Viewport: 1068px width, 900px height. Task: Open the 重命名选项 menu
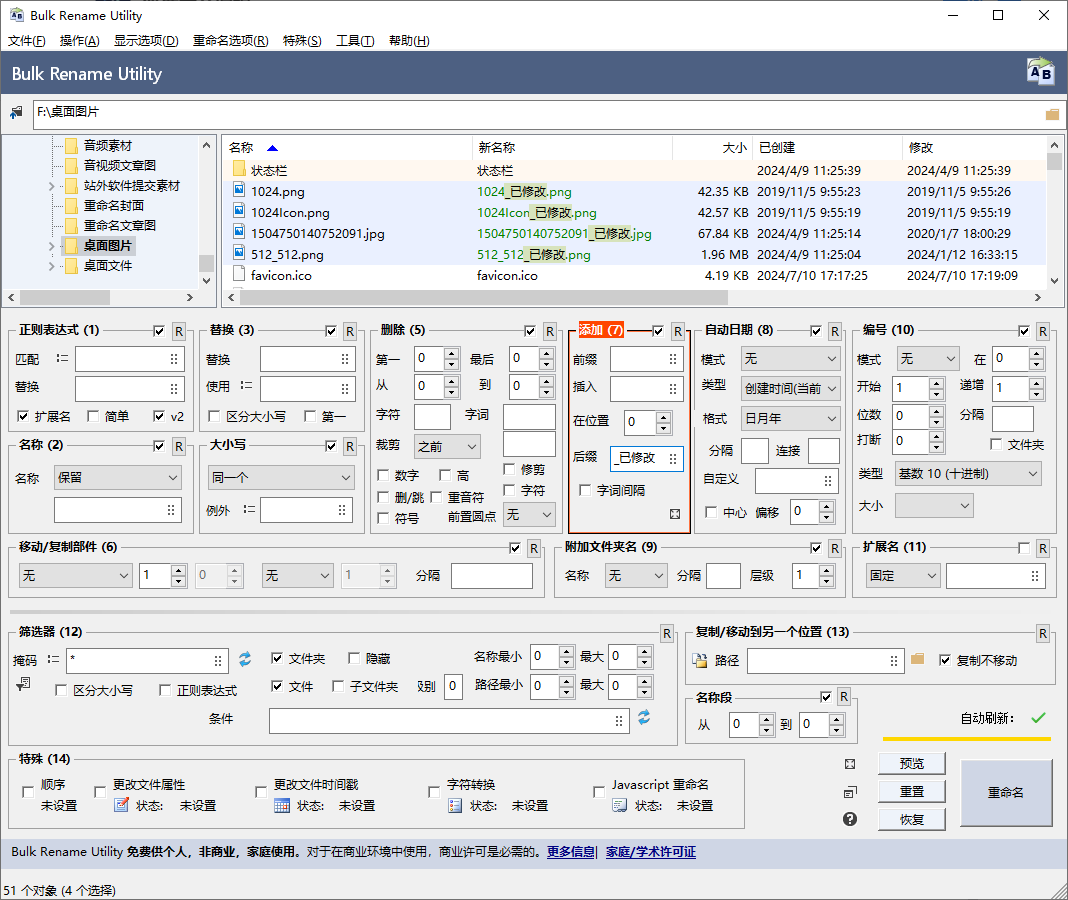[x=230, y=41]
